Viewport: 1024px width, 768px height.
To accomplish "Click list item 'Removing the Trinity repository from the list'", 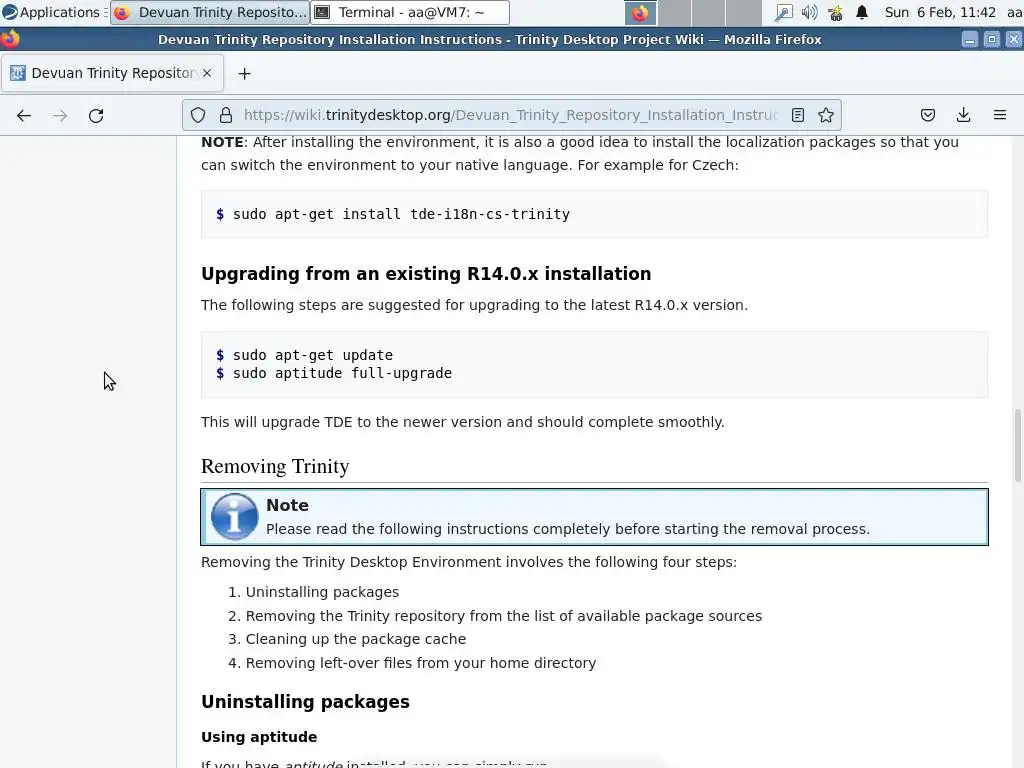I will 504,616.
